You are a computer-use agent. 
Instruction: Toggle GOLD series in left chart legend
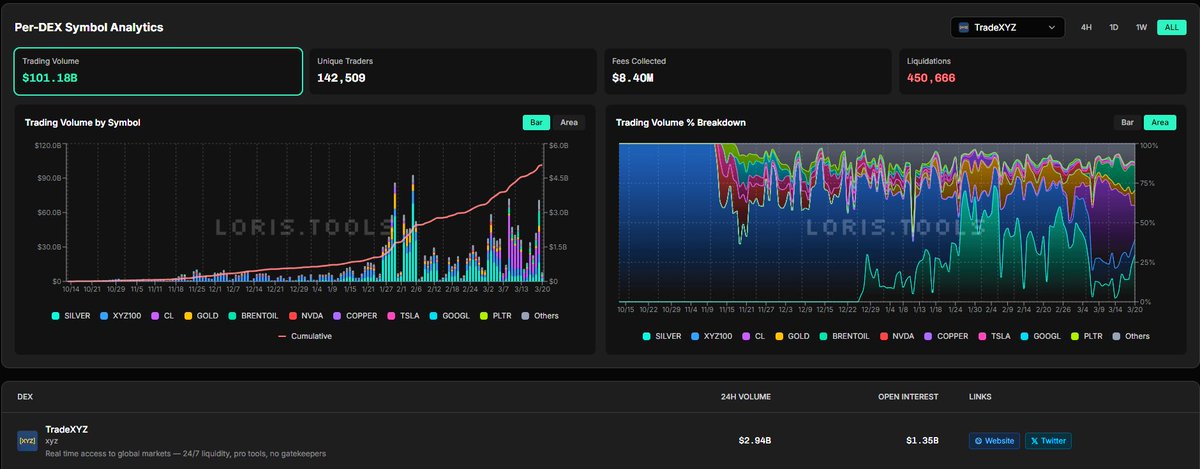click(203, 315)
